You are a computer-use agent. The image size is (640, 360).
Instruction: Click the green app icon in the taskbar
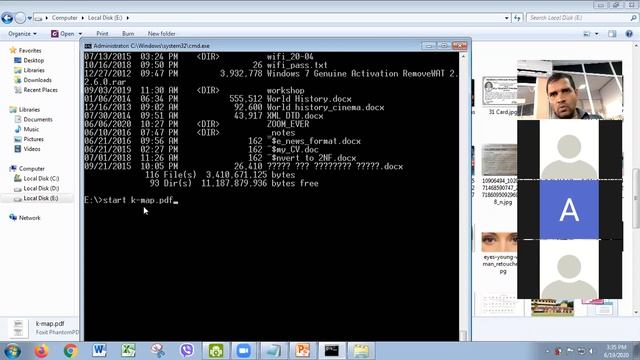click(x=216, y=351)
